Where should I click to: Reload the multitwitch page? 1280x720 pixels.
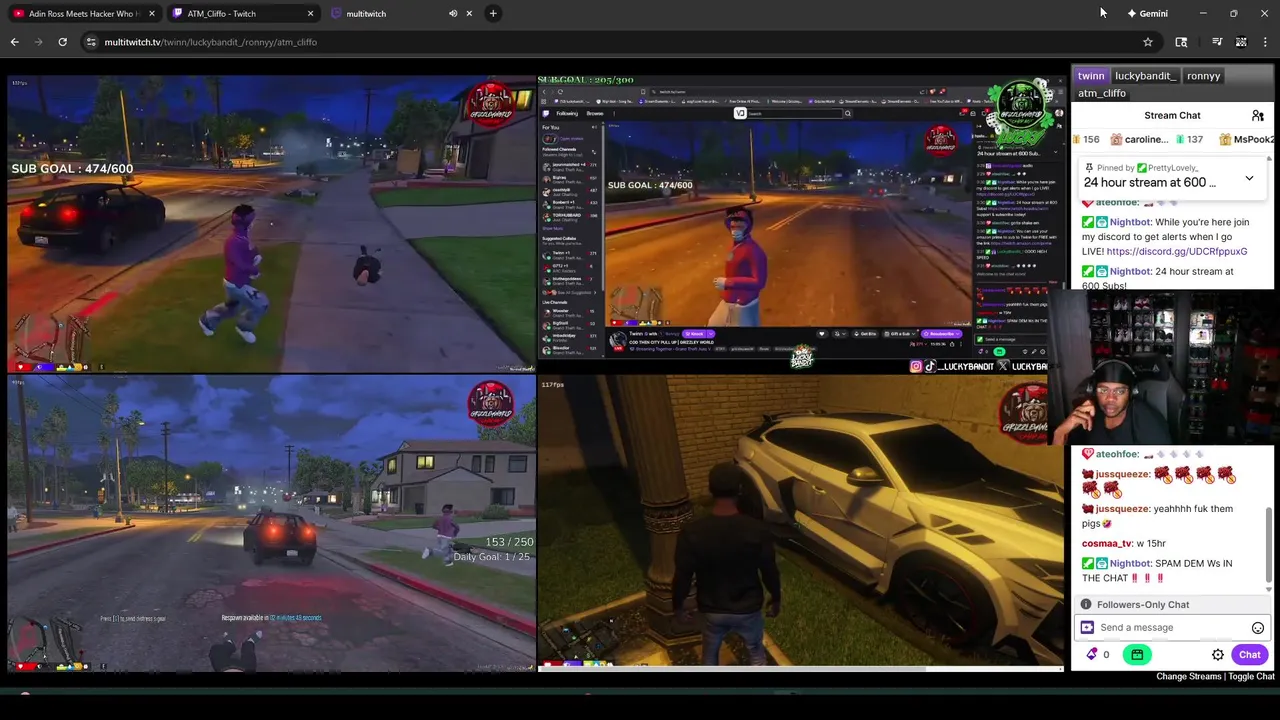click(x=62, y=42)
